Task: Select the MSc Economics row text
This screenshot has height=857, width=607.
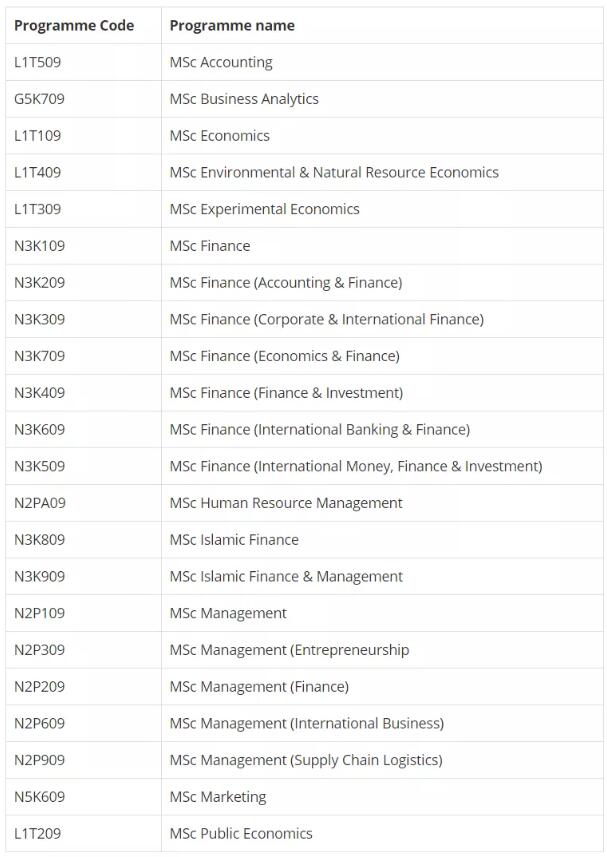Action: 220,136
